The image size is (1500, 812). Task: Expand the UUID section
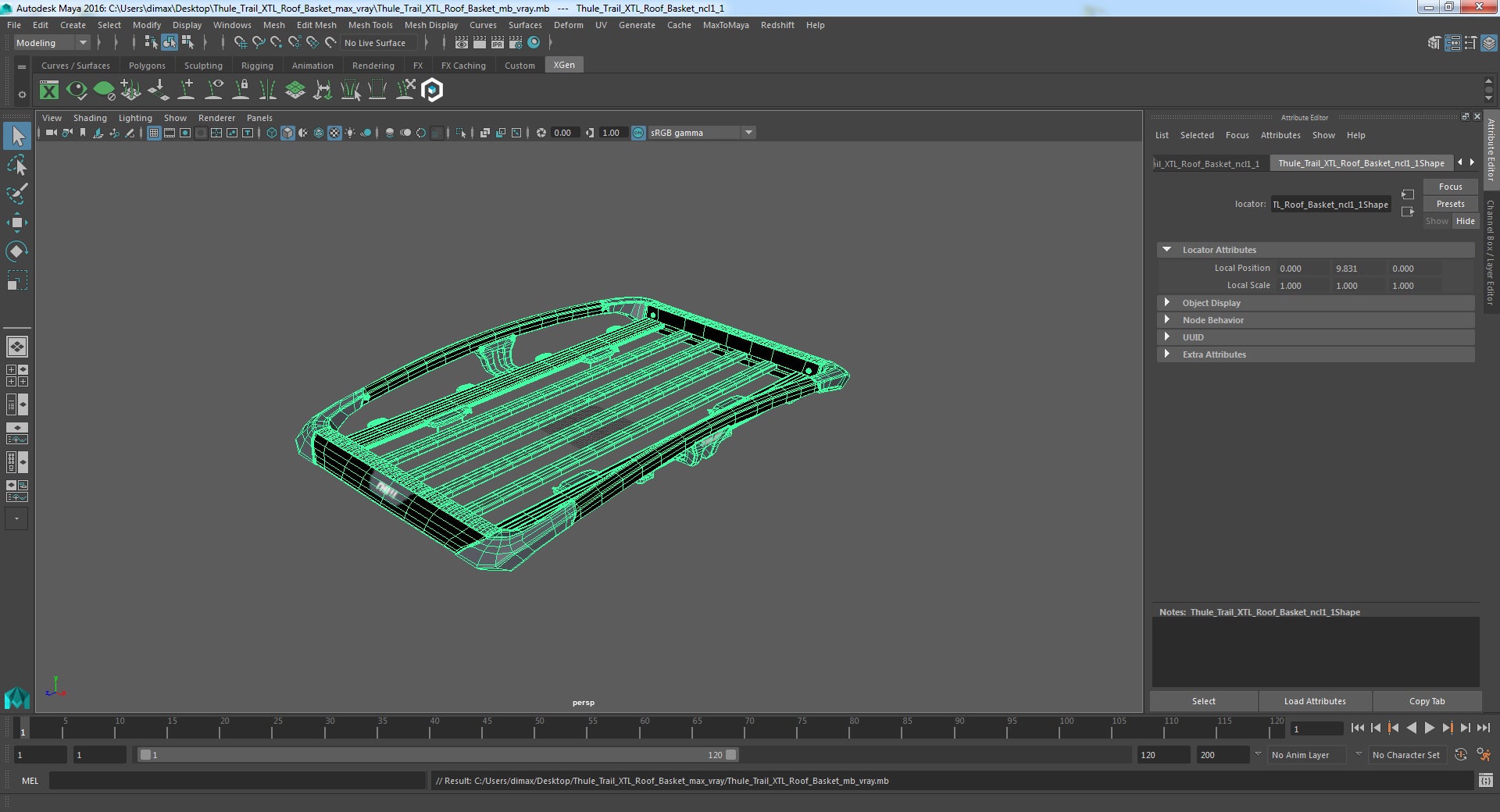(x=1166, y=337)
